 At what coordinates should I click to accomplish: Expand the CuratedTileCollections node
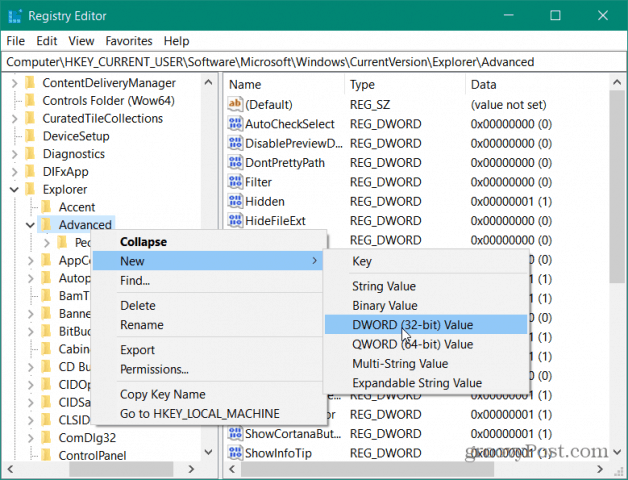click(14, 119)
